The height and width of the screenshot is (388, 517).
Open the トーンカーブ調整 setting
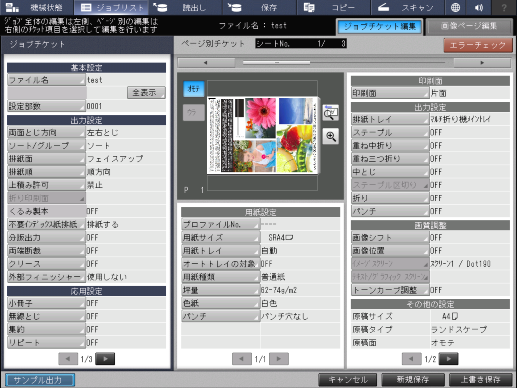click(390, 290)
